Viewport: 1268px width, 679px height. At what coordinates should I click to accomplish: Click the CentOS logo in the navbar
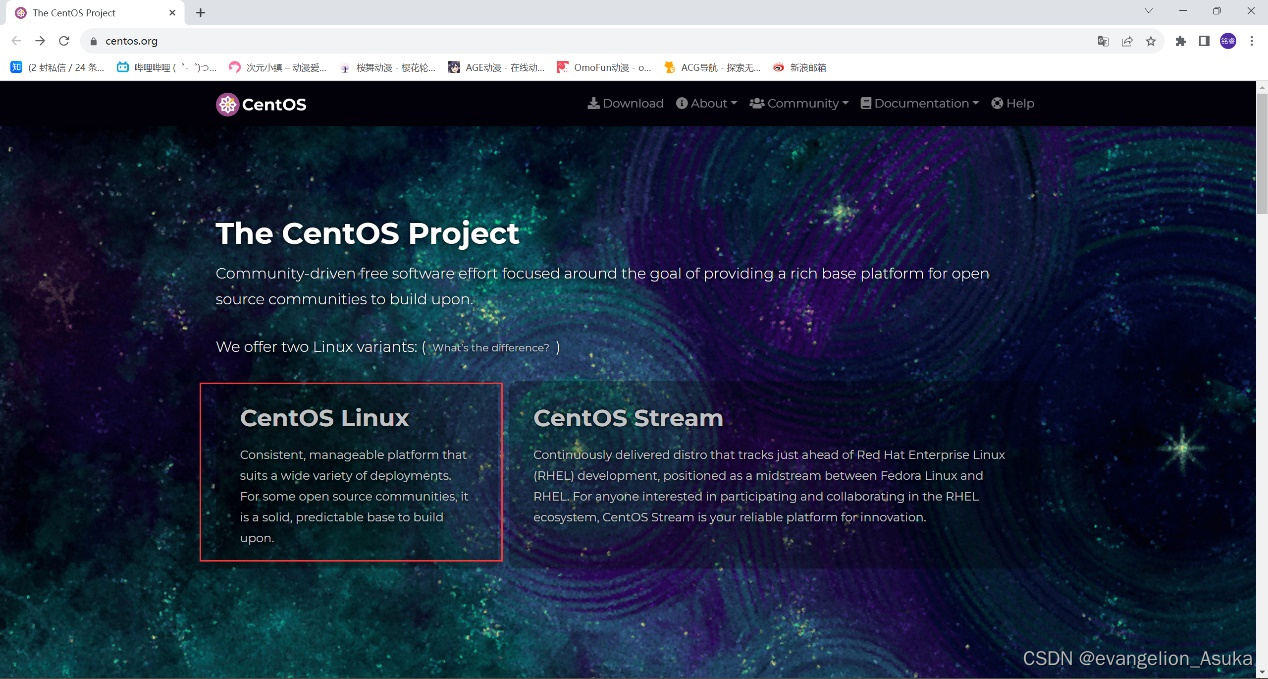[x=261, y=104]
